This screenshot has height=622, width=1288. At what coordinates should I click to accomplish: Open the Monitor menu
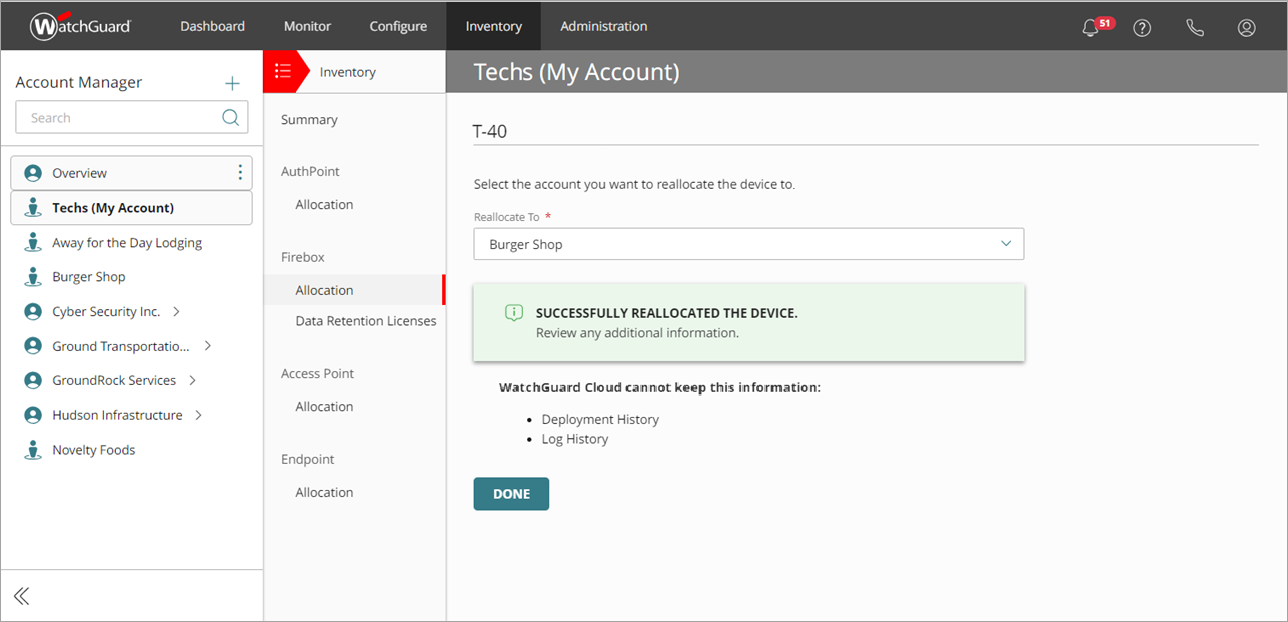307,26
